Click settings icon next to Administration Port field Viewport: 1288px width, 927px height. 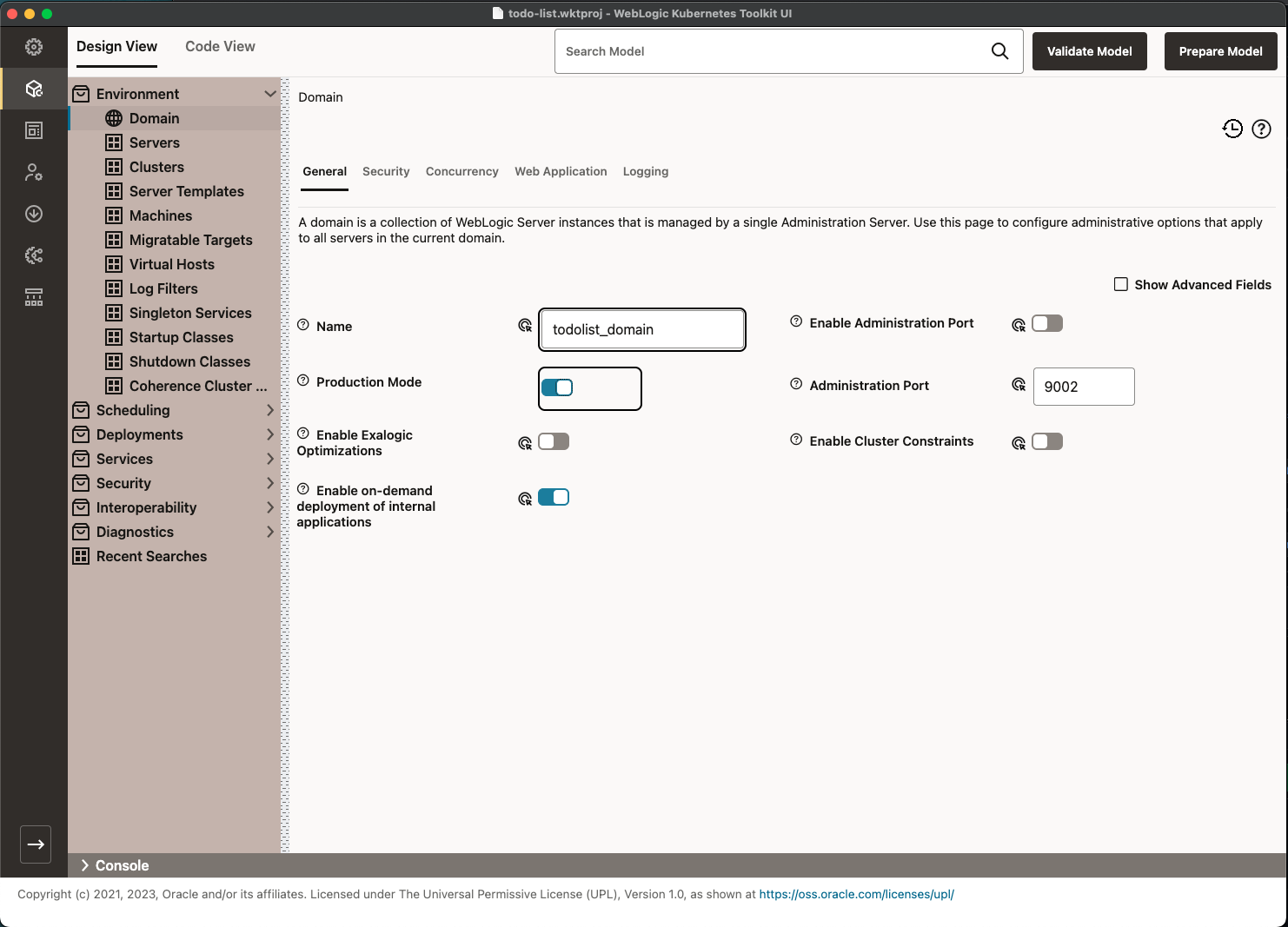(1019, 384)
